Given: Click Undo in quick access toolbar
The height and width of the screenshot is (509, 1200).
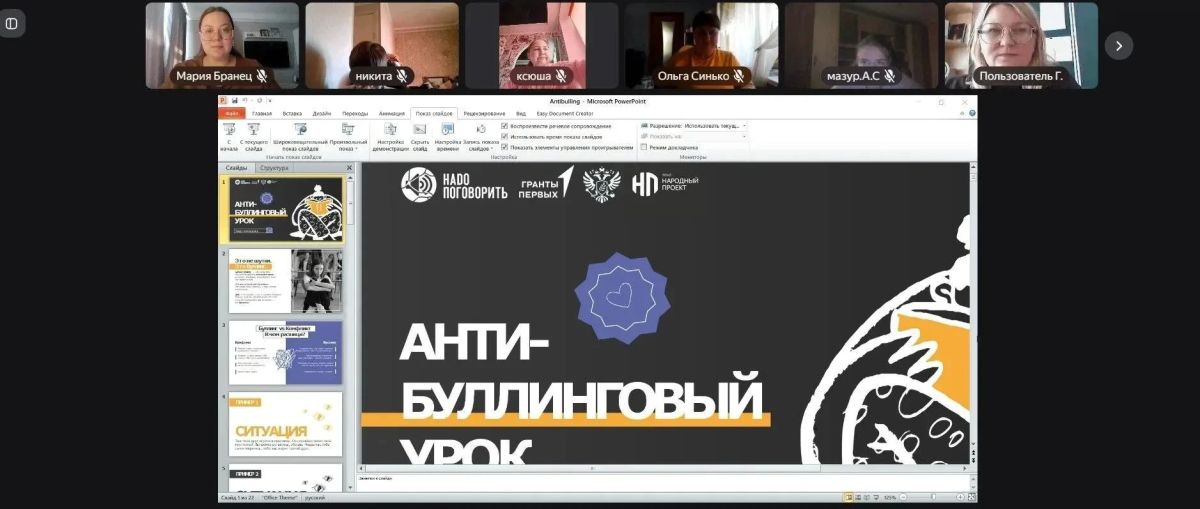Looking at the screenshot, I should (x=245, y=101).
